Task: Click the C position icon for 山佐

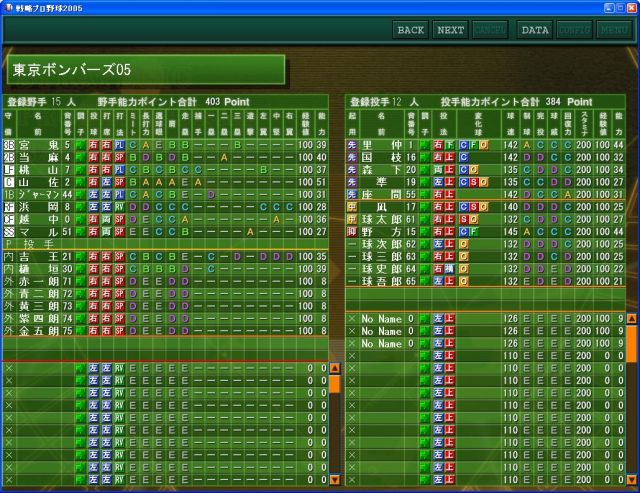Action: (x=9, y=182)
